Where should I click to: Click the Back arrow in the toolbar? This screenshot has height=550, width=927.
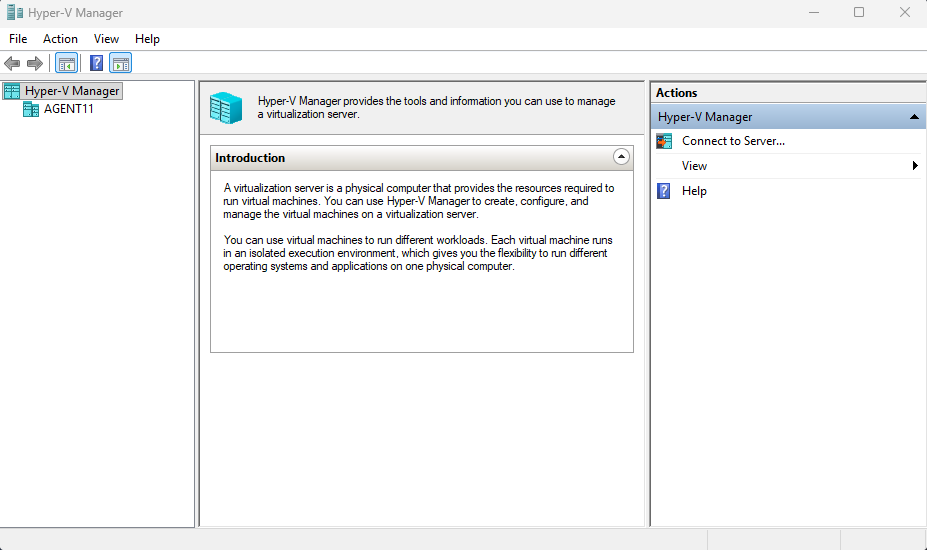tap(12, 63)
